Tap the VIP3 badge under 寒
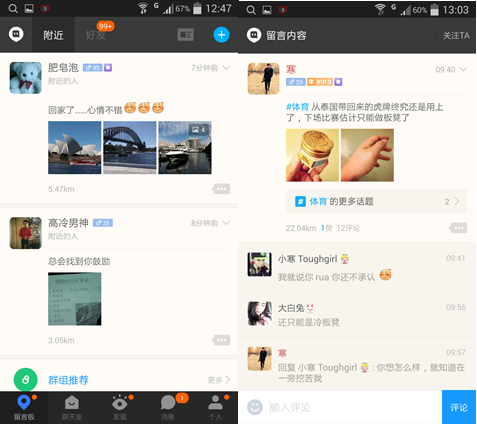477x425 pixels. [320, 82]
